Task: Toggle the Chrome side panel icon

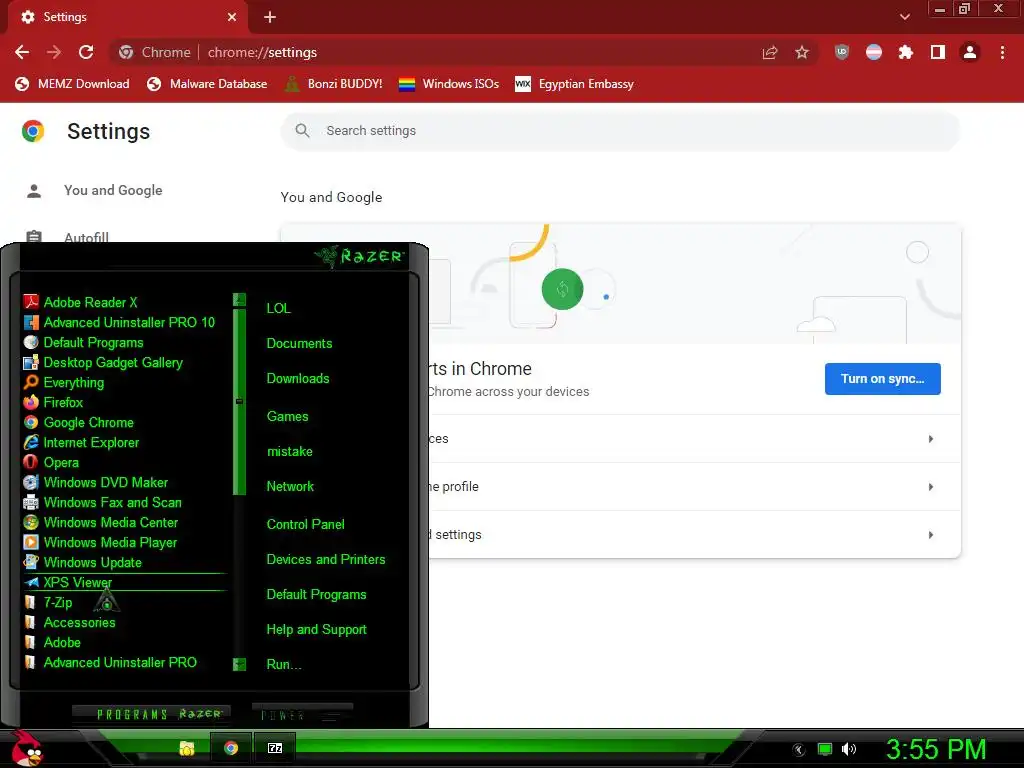Action: pos(938,52)
